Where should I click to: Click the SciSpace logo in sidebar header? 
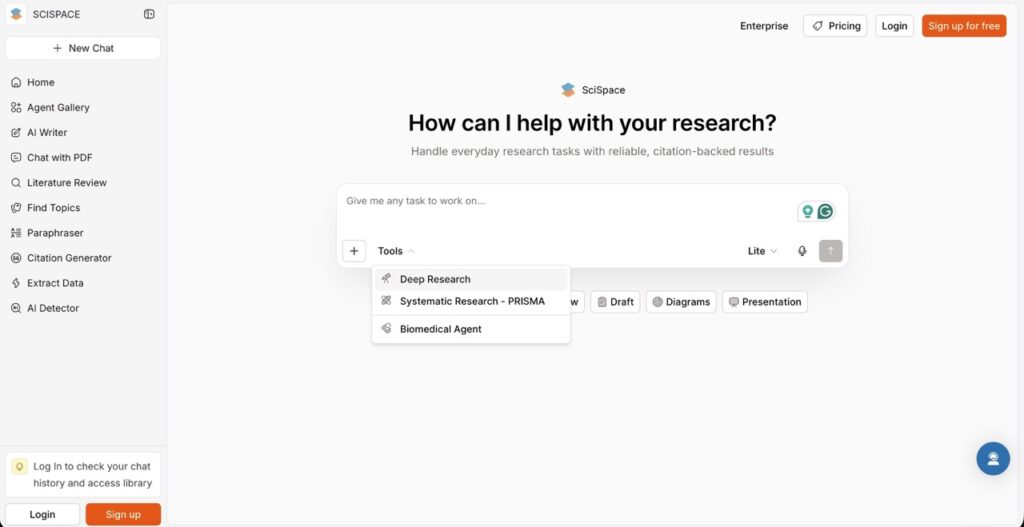tap(16, 14)
